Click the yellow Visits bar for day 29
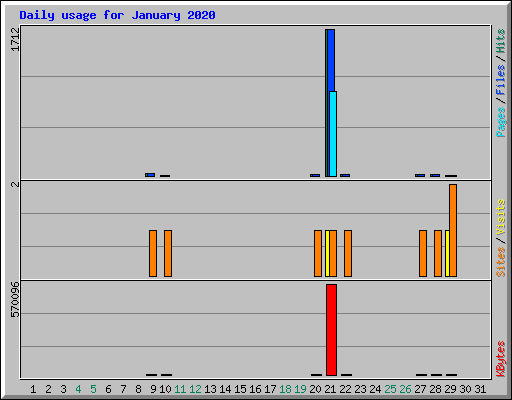Image resolution: width=512 pixels, height=400 pixels. tap(447, 253)
